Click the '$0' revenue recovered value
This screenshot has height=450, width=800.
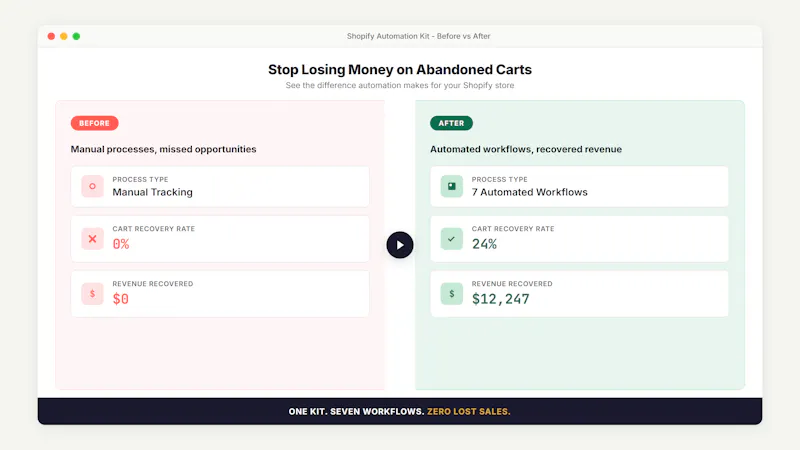click(121, 299)
